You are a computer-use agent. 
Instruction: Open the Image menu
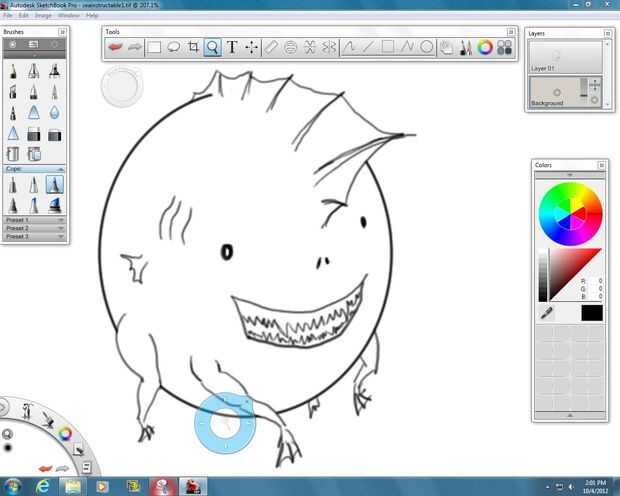point(43,16)
